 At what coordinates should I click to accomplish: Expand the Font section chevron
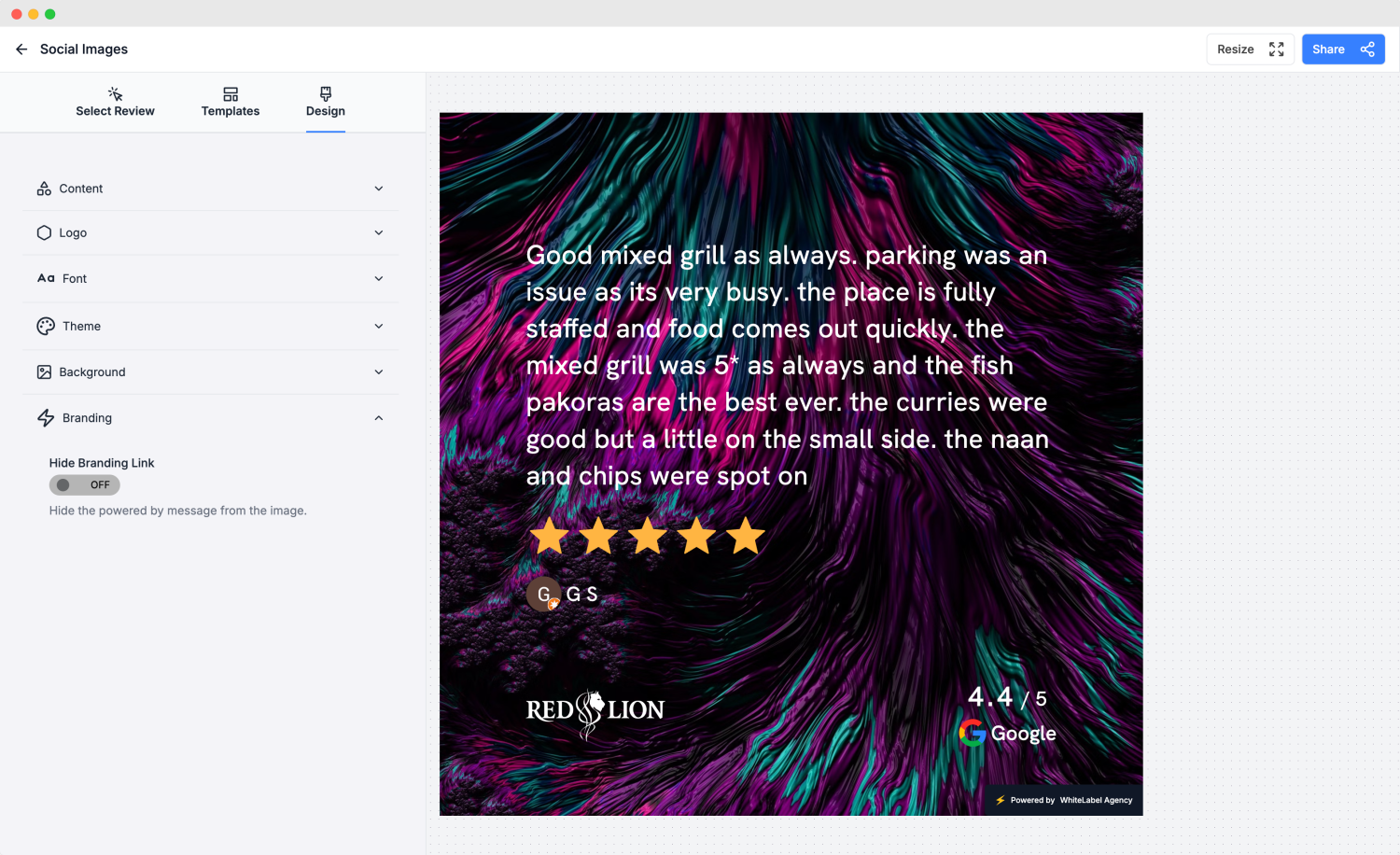tap(379, 278)
